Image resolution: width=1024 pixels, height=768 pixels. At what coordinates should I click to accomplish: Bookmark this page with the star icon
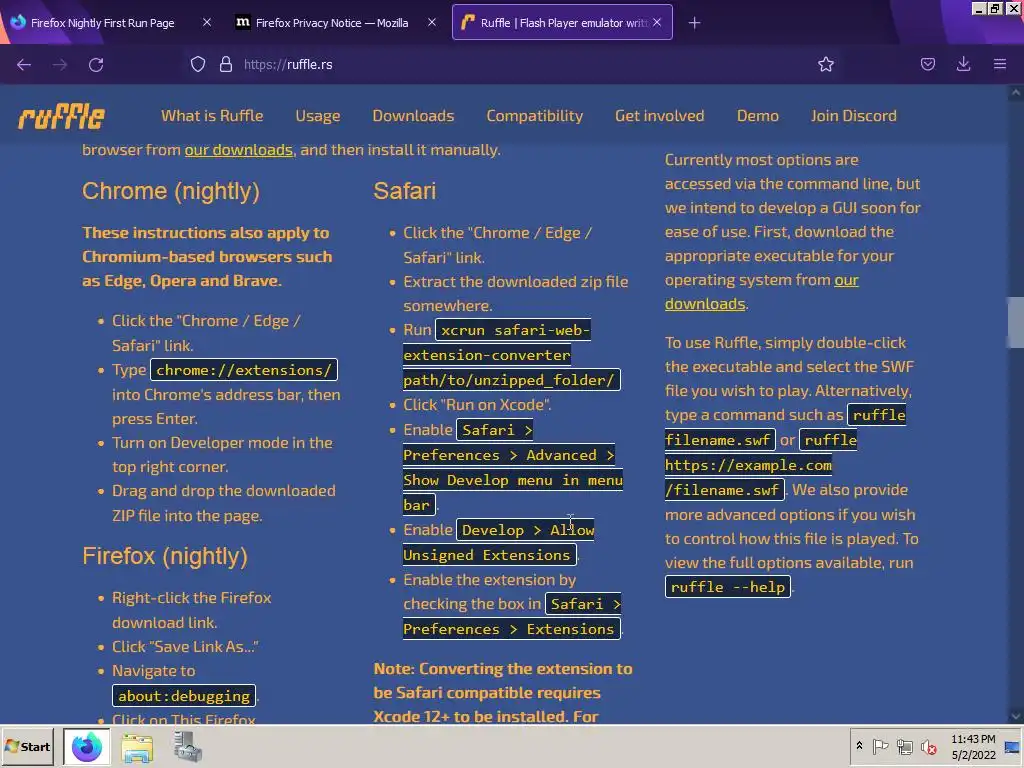(826, 64)
